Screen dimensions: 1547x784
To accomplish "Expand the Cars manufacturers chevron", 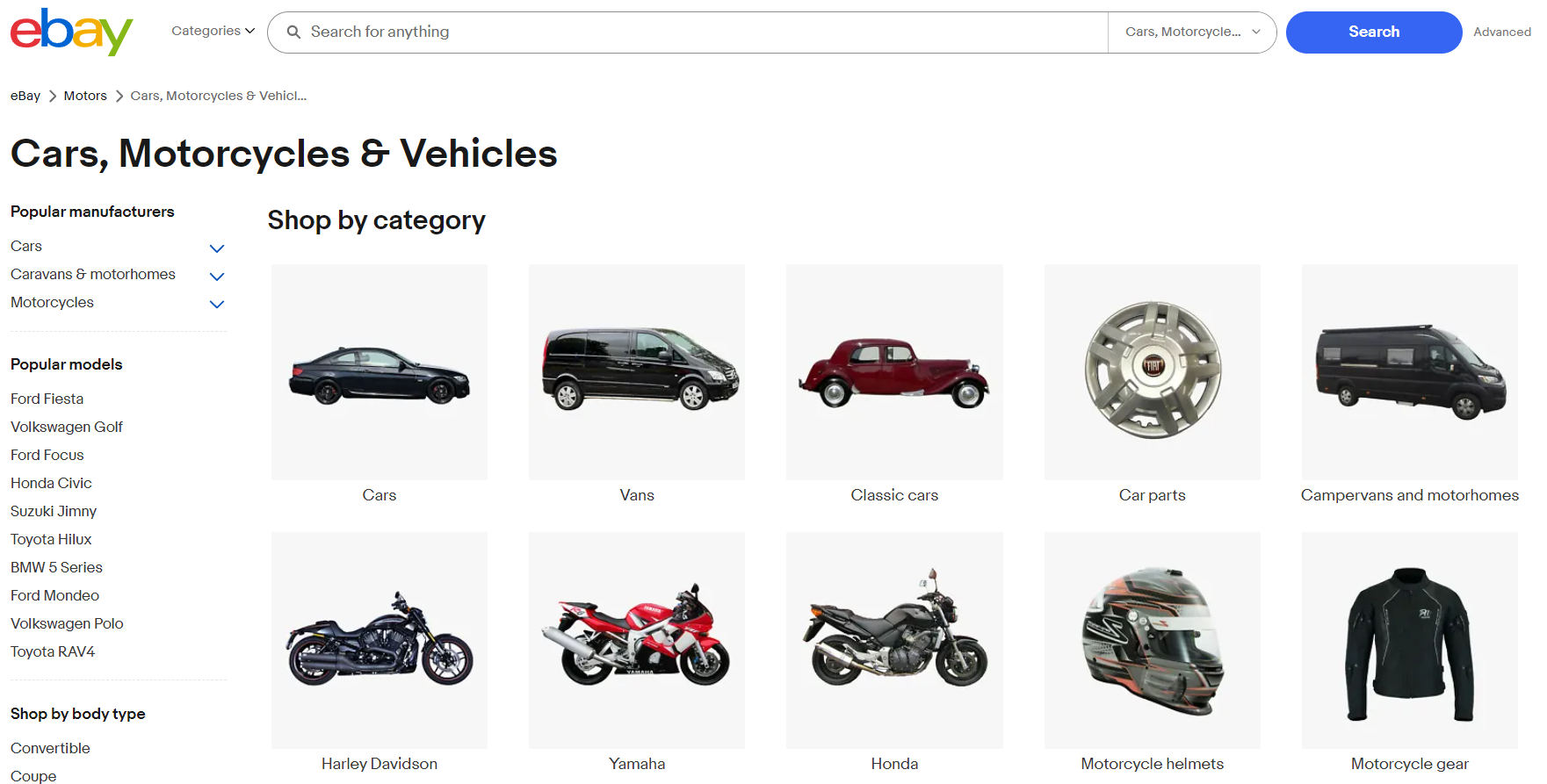I will (217, 248).
